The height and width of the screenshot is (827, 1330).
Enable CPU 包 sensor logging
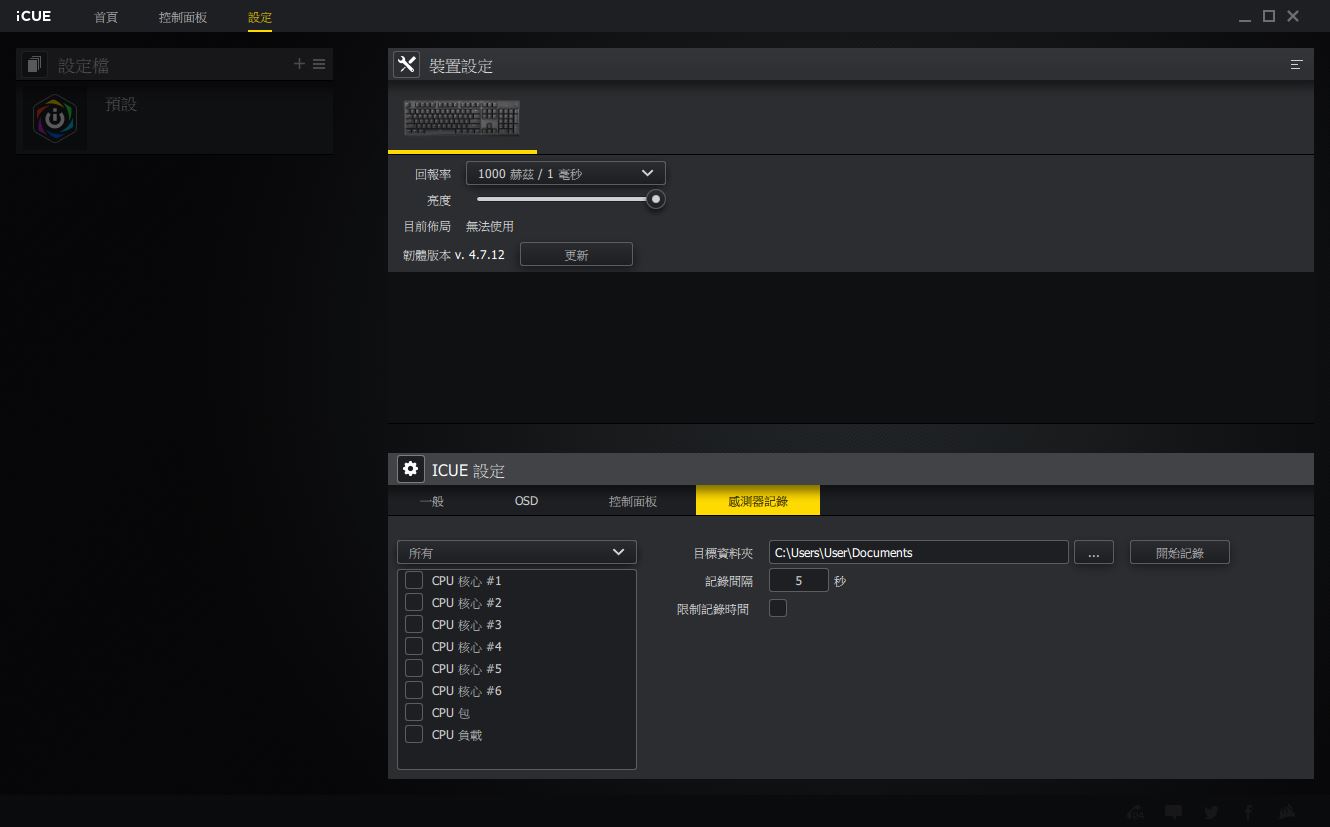(x=414, y=713)
